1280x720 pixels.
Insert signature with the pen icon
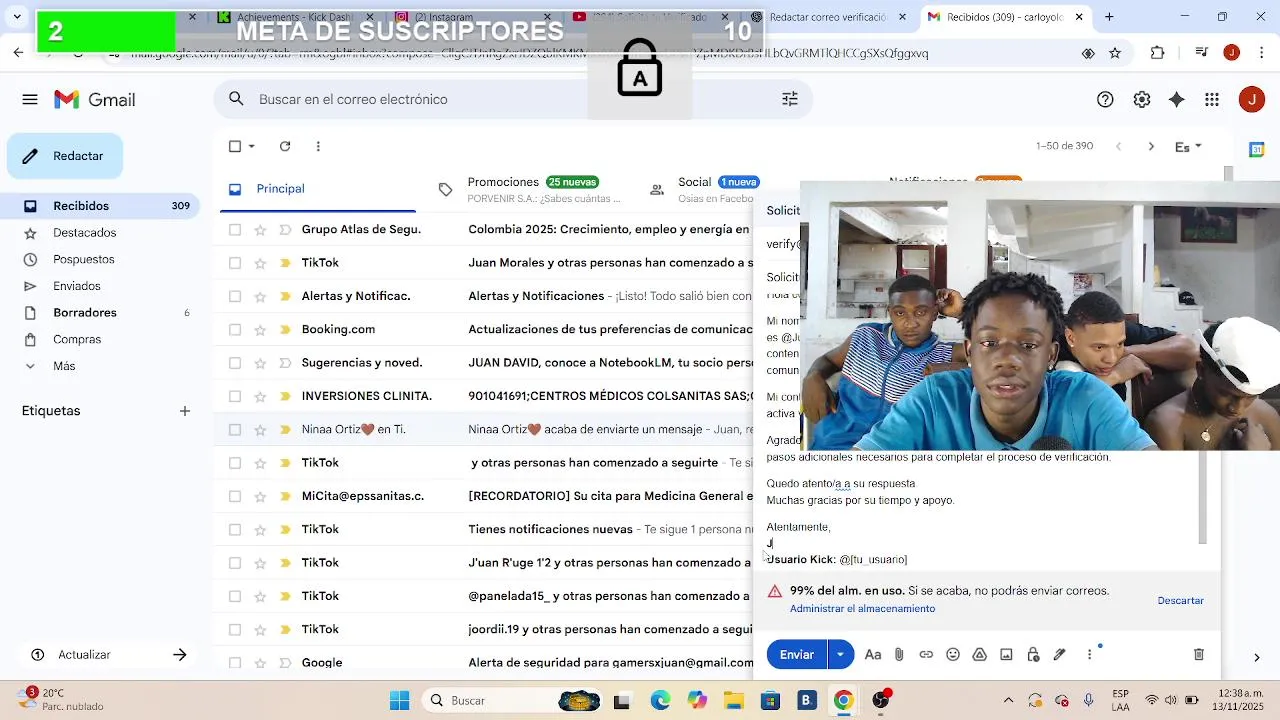1060,654
